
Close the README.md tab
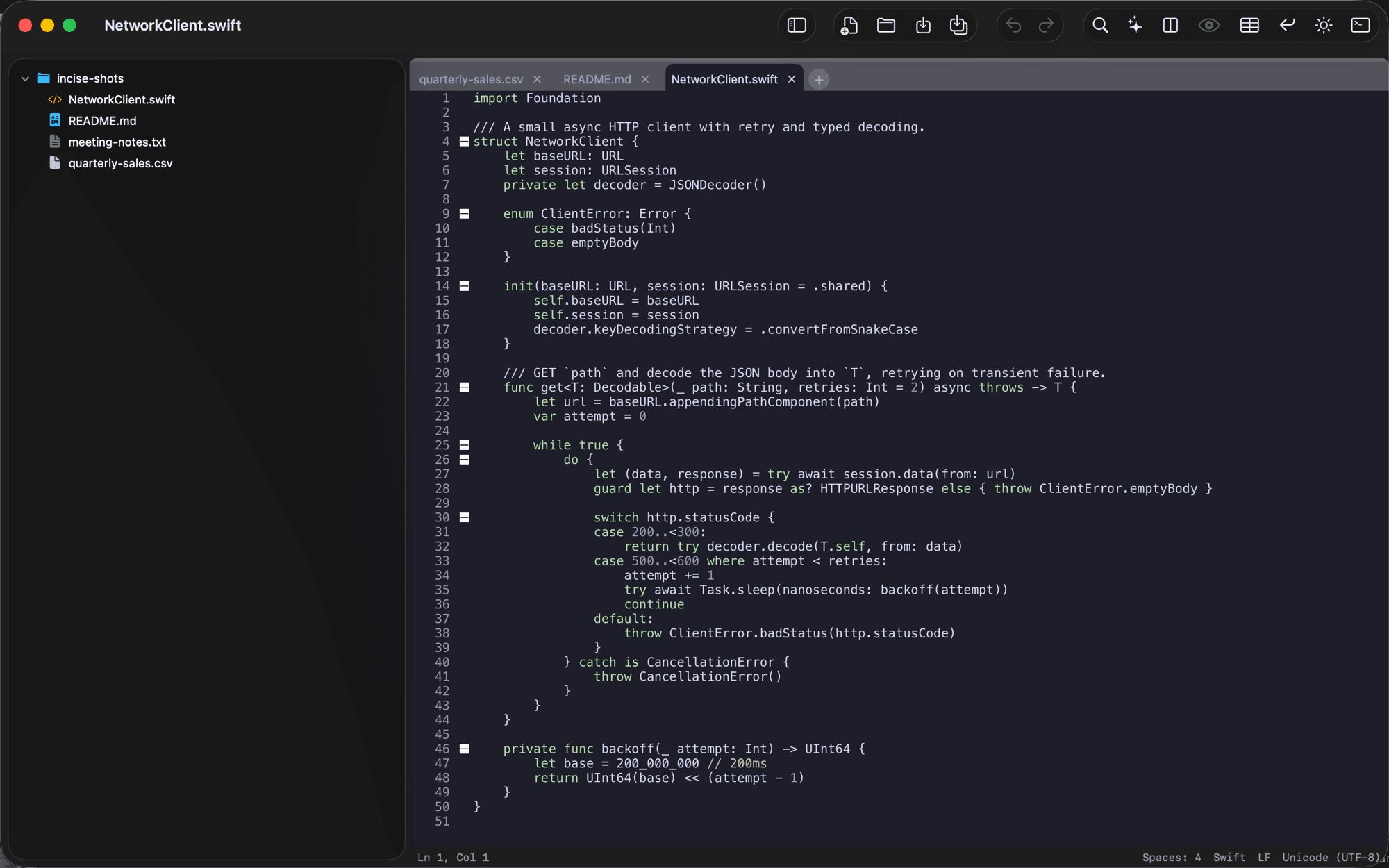point(645,79)
